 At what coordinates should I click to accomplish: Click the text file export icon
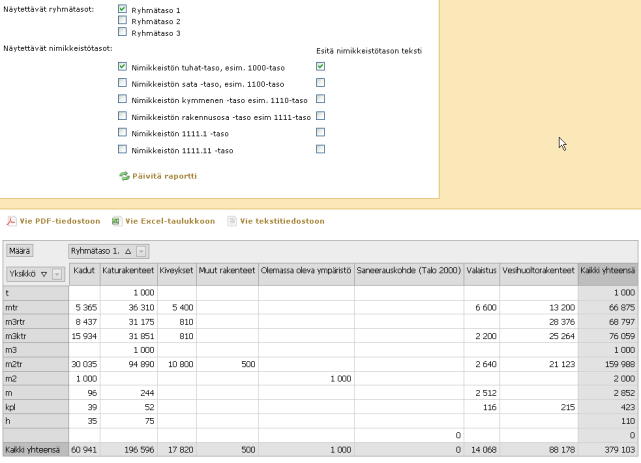point(232,221)
